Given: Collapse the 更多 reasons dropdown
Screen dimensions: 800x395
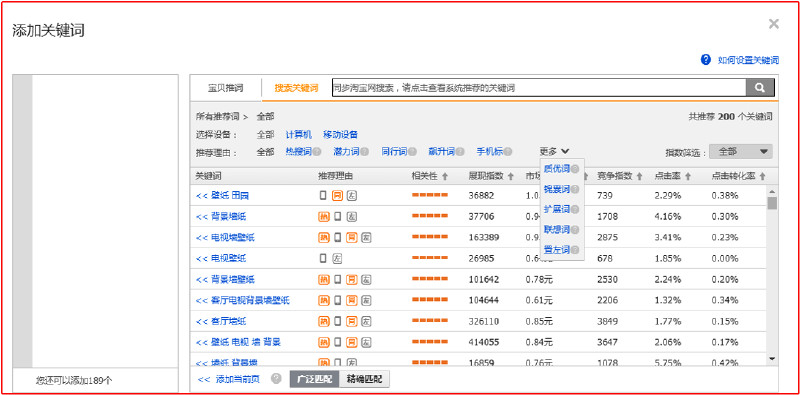Looking at the screenshot, I should (x=554, y=152).
